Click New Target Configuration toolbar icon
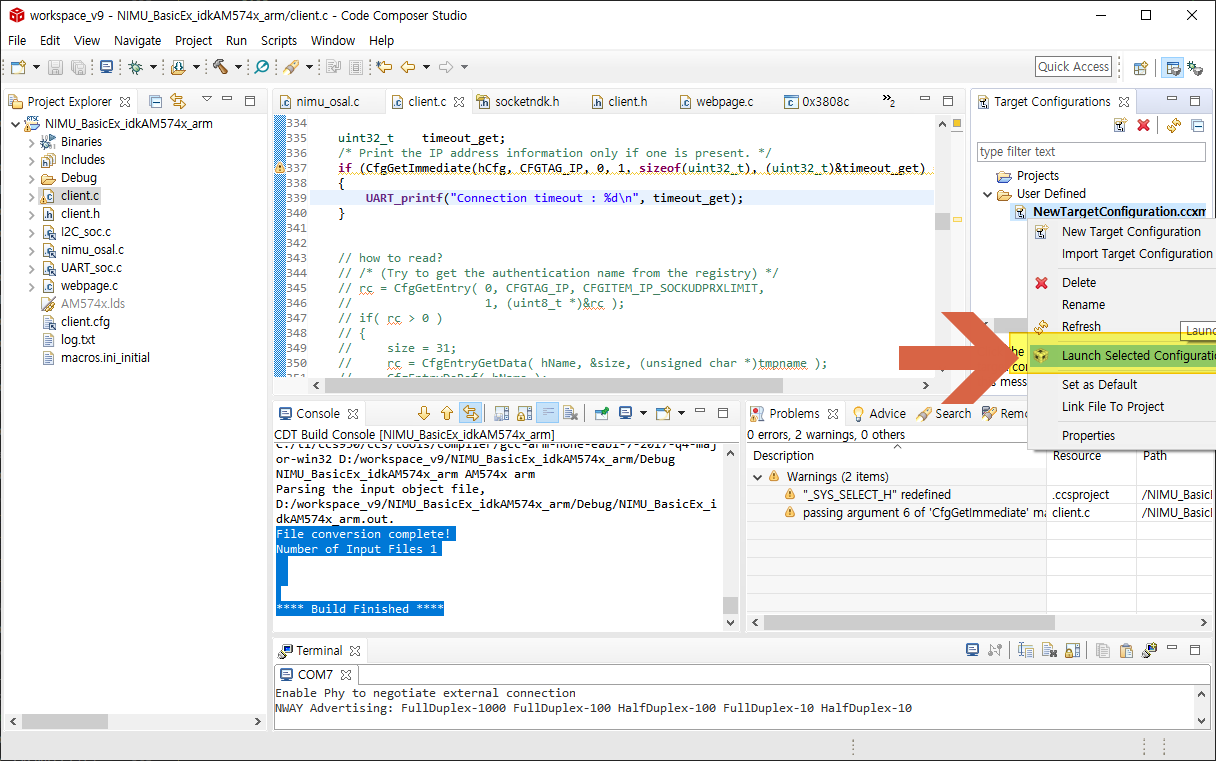Screen dimensions: 1216x761 [x=1121, y=125]
